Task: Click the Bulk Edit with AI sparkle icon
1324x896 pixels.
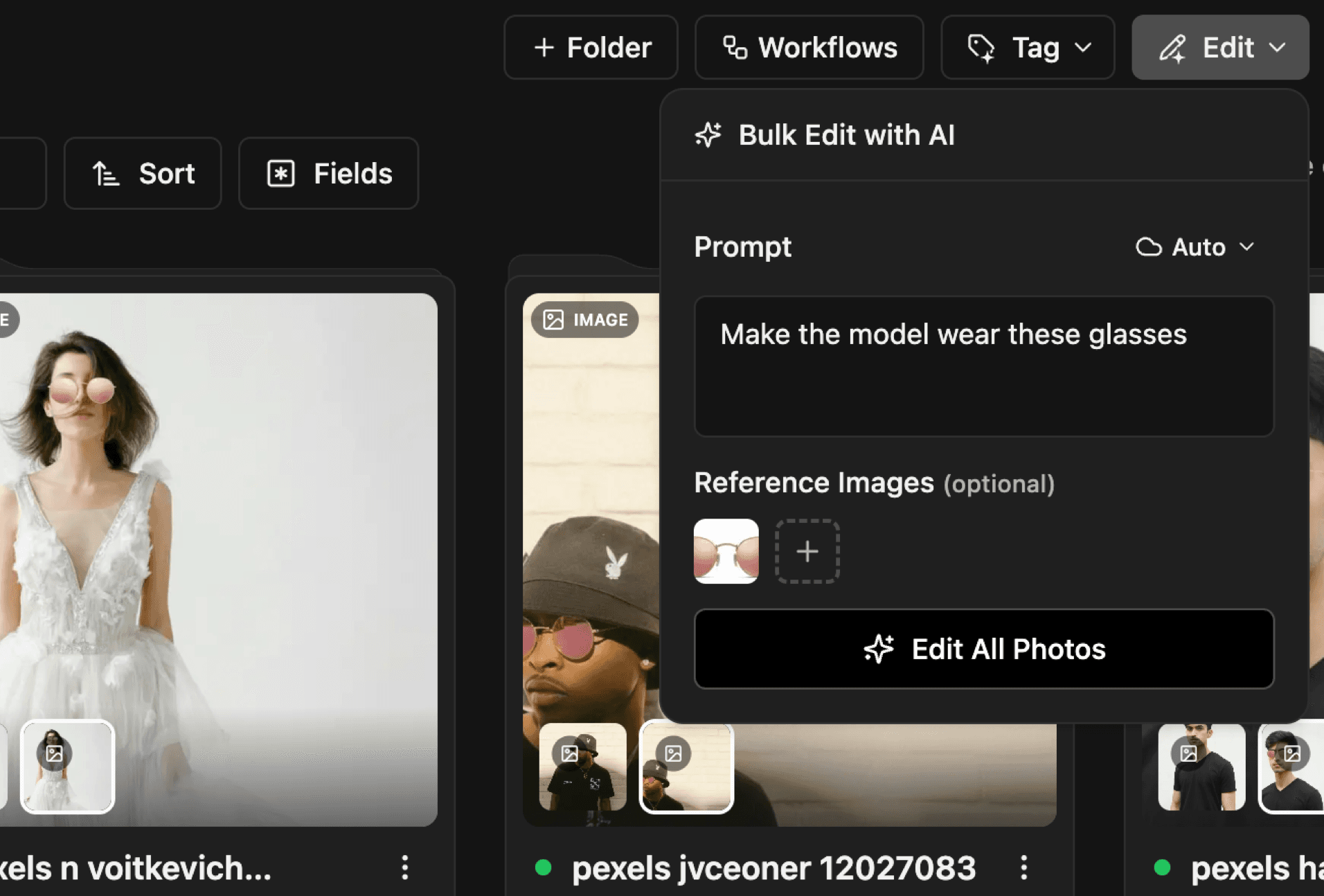Action: pos(707,136)
